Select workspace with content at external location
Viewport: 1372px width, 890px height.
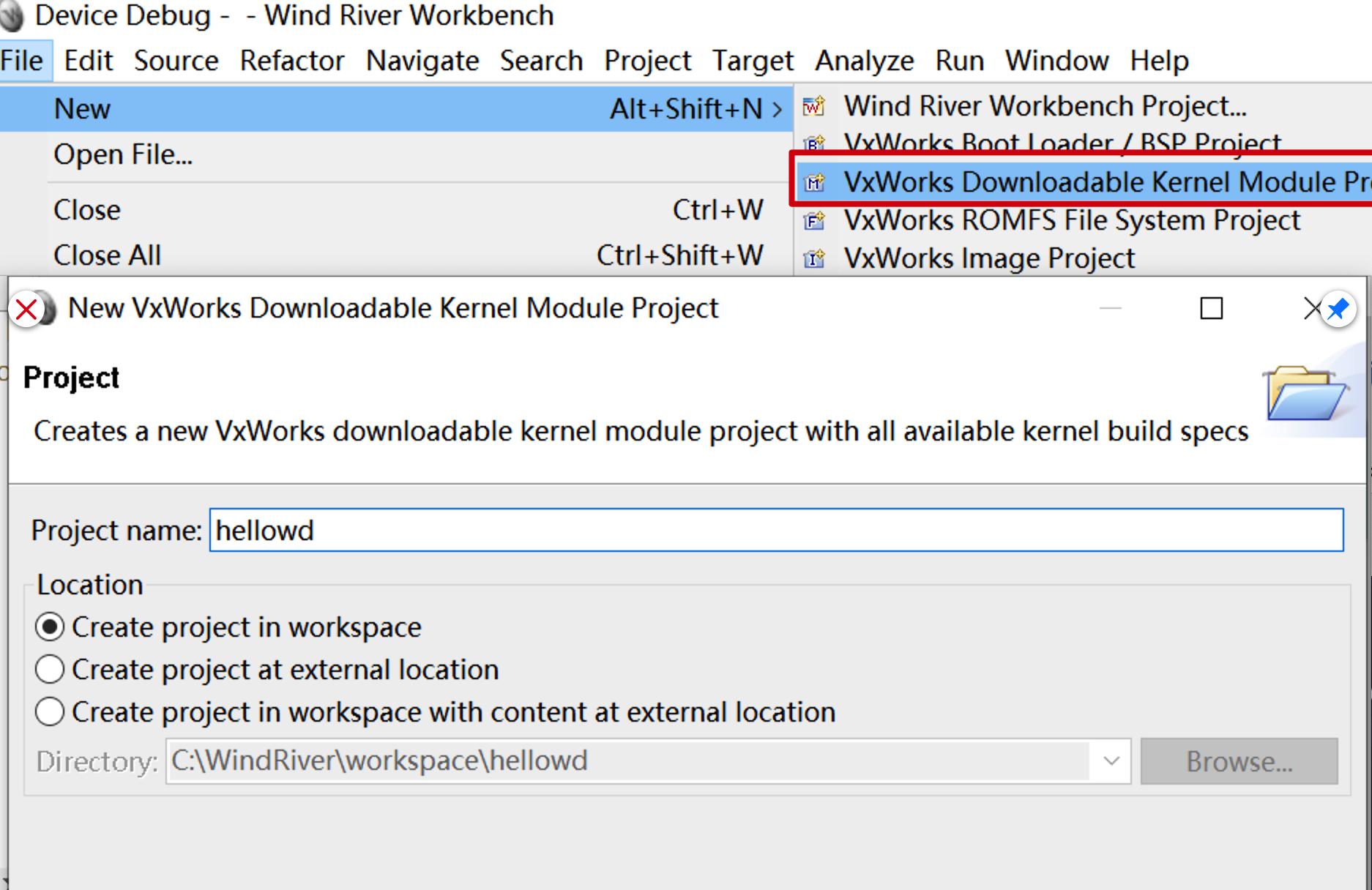[436, 712]
